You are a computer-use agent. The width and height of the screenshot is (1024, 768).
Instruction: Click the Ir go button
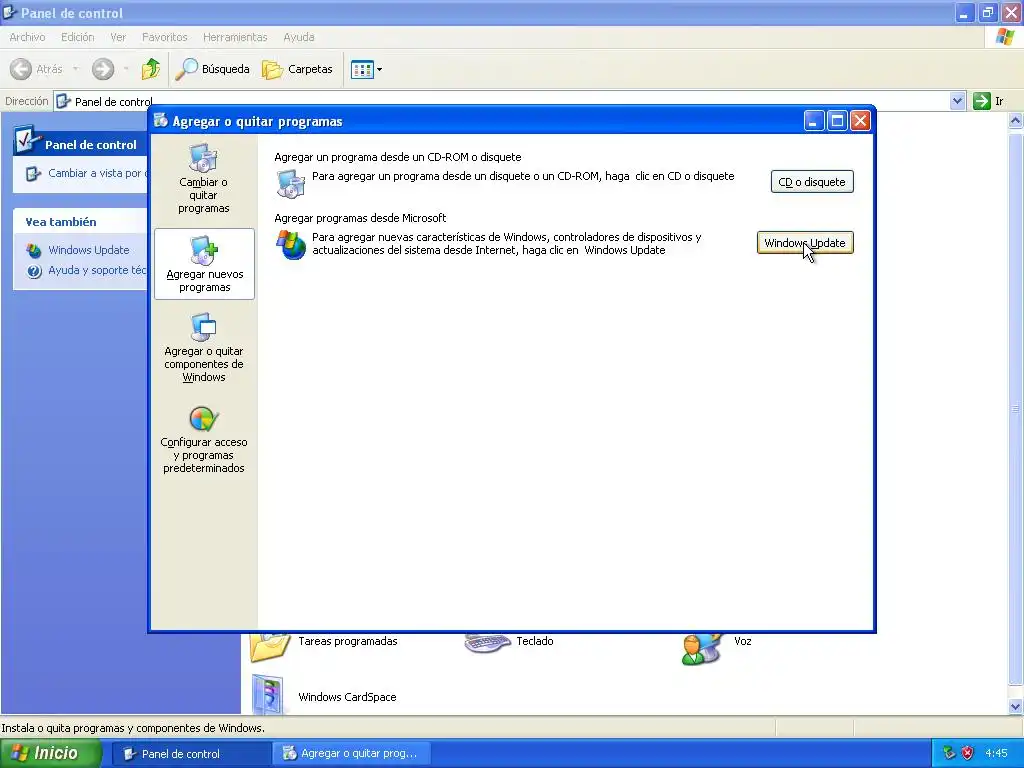tap(988, 101)
